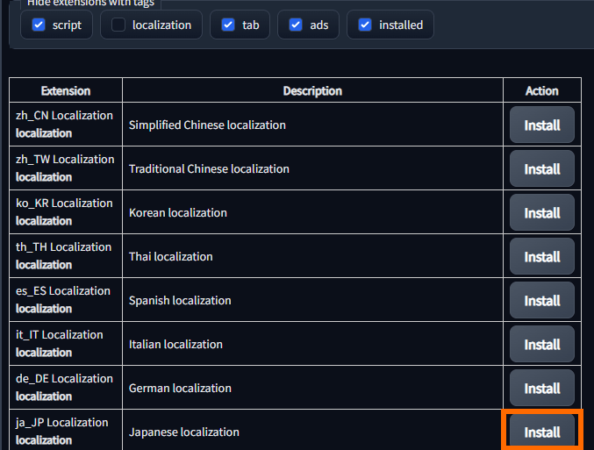Click the Extension column header
The image size is (594, 450).
(x=66, y=91)
